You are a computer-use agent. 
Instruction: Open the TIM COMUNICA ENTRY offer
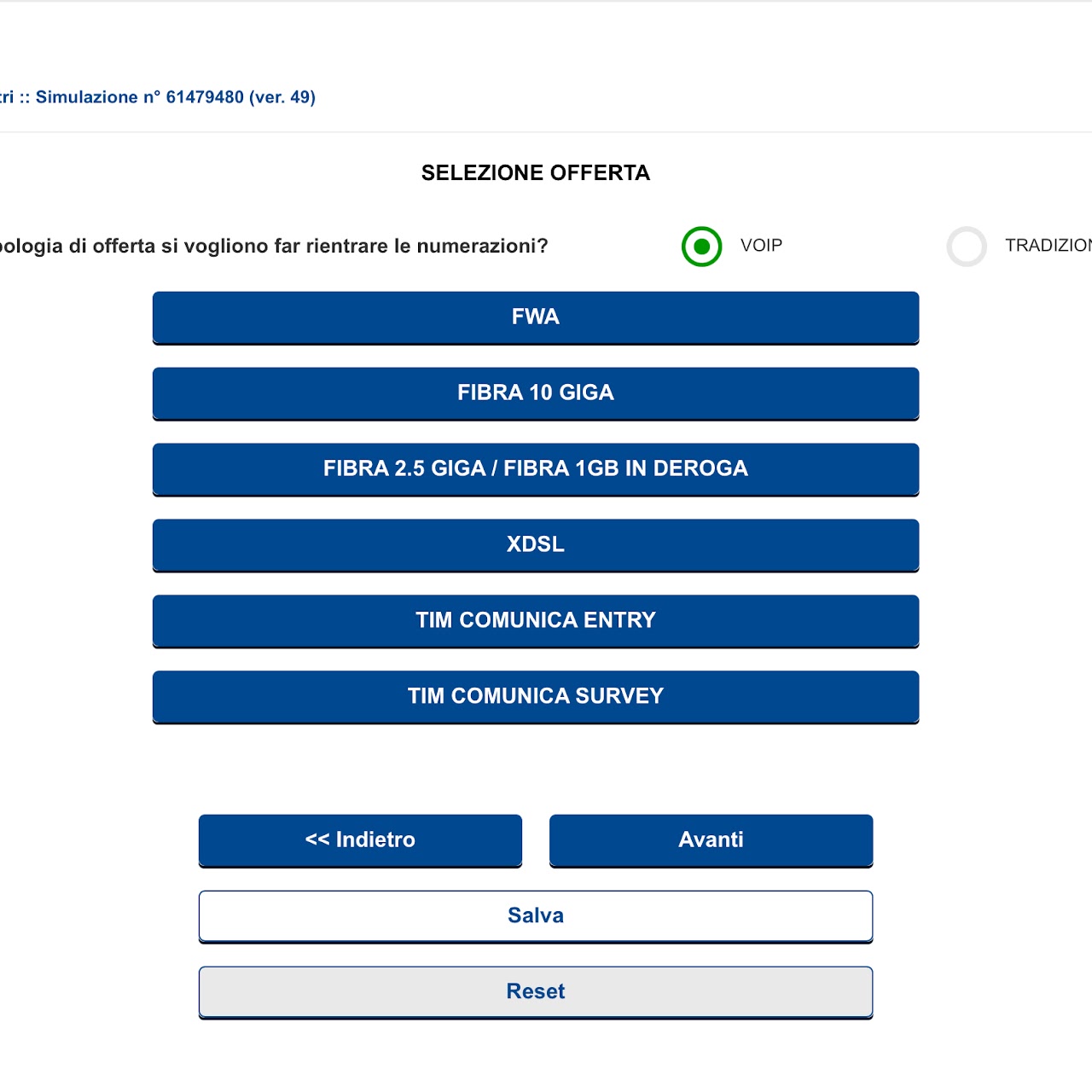[x=535, y=621]
